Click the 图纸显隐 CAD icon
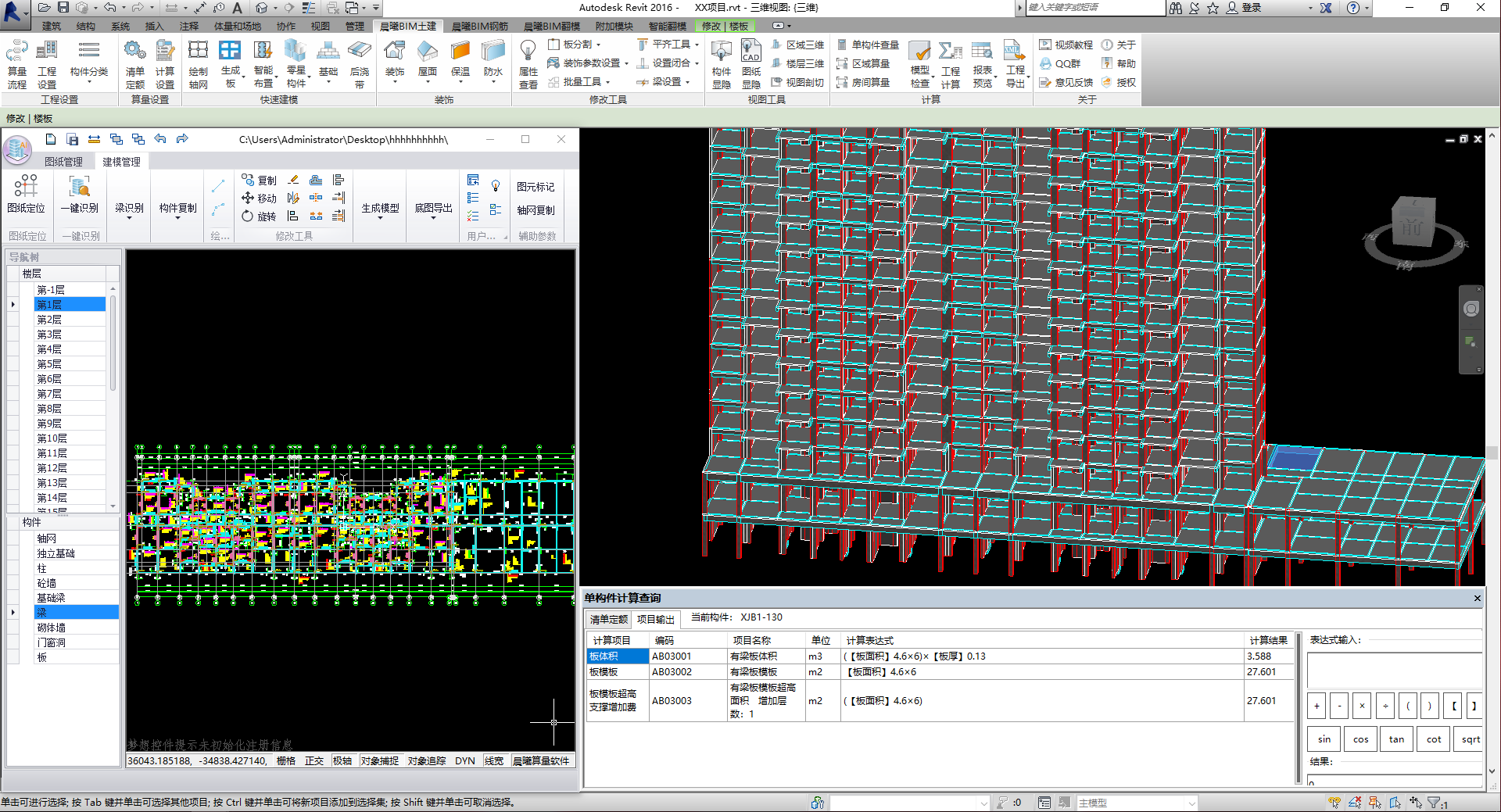1501x812 pixels. click(x=751, y=52)
